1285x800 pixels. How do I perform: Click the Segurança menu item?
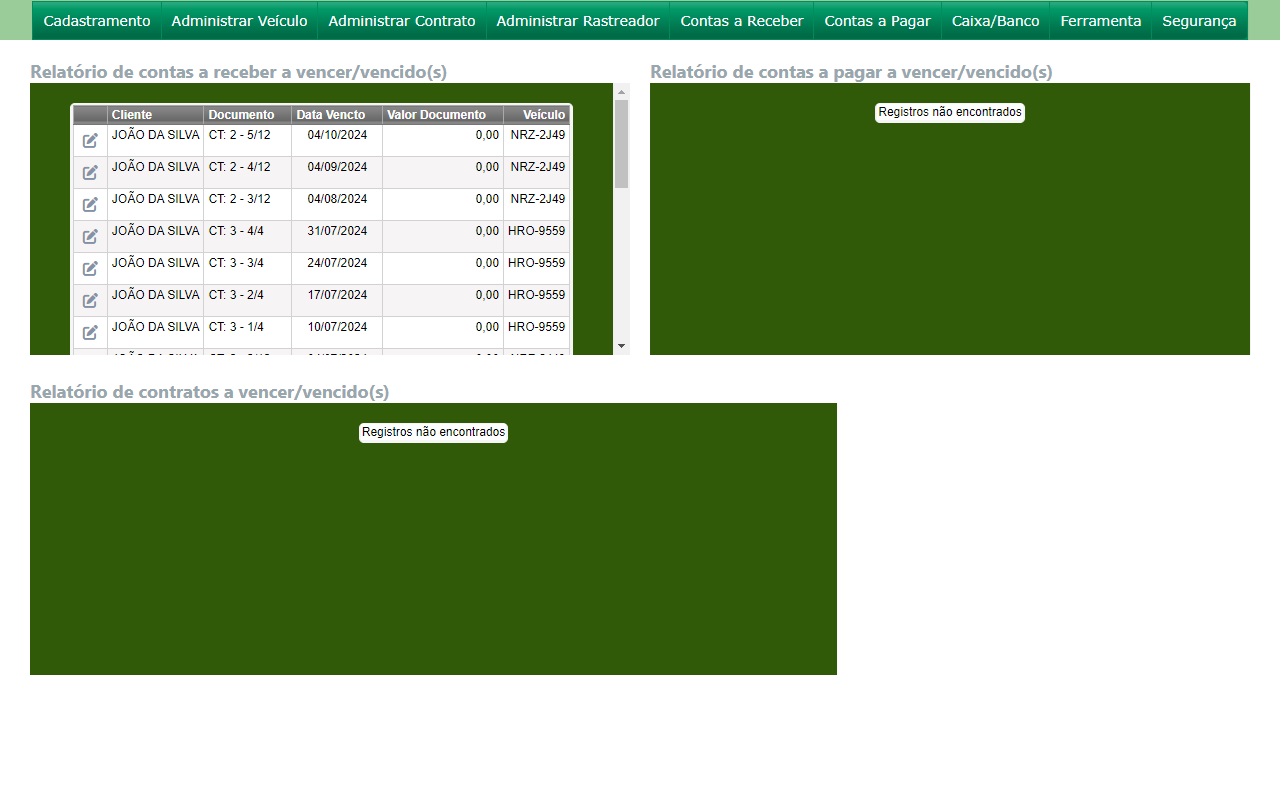[1199, 21]
